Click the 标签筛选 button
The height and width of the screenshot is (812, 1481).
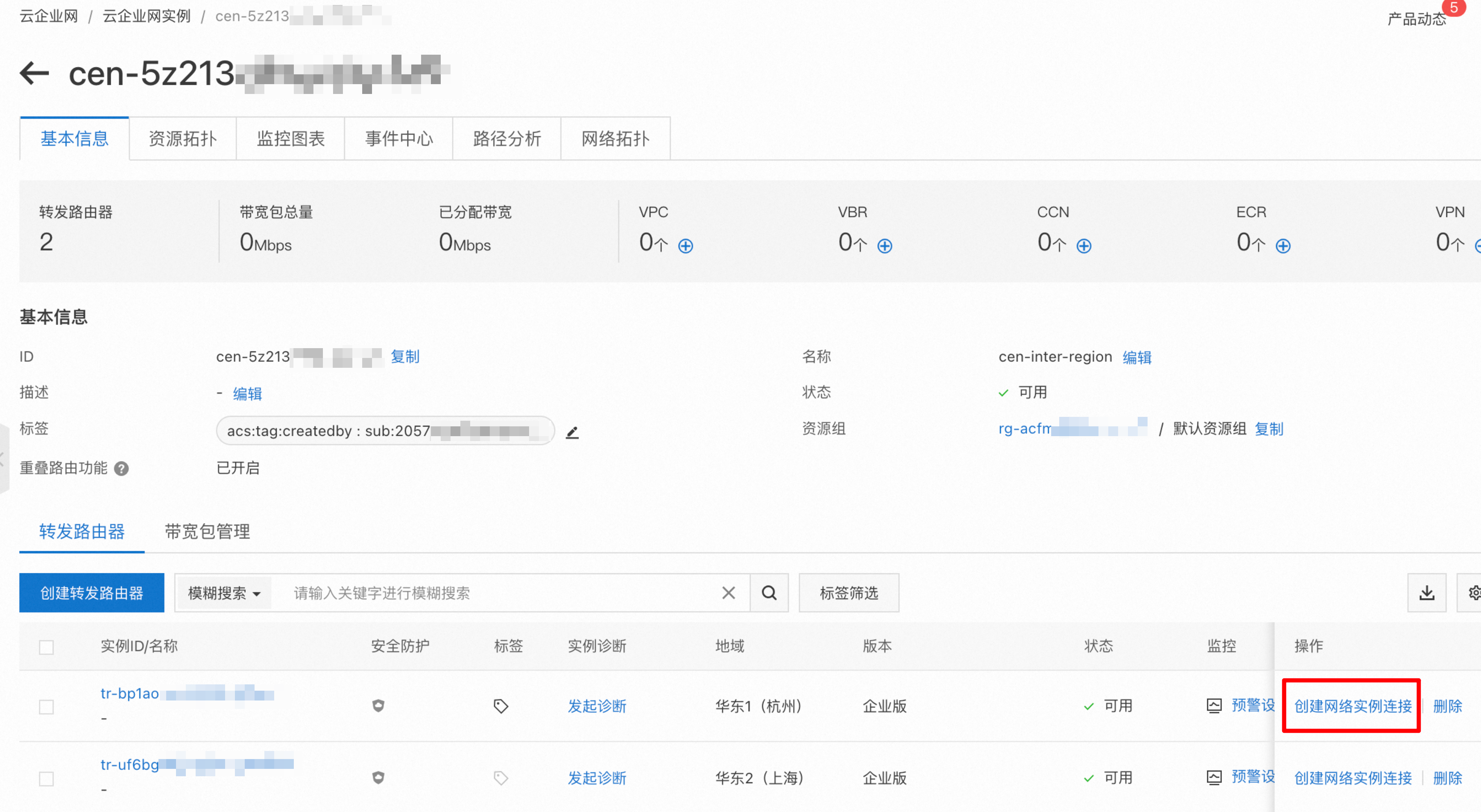[848, 593]
